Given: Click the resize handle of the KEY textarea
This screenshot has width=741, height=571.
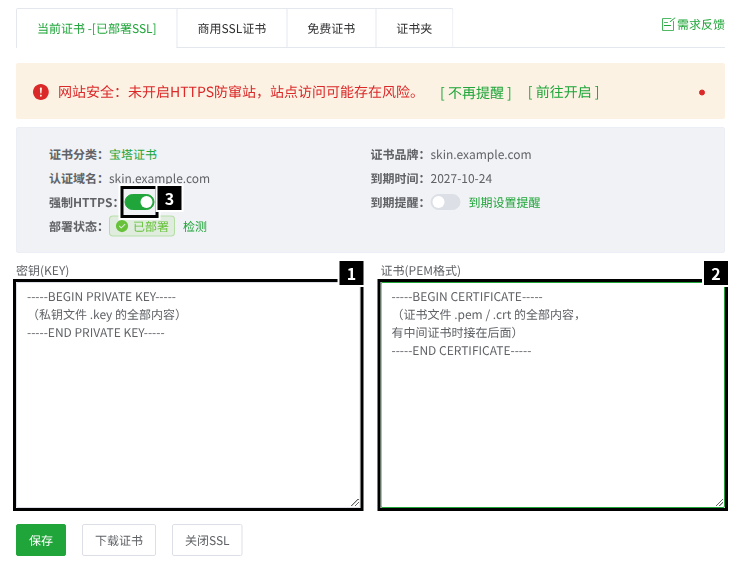Looking at the screenshot, I should [x=355, y=503].
